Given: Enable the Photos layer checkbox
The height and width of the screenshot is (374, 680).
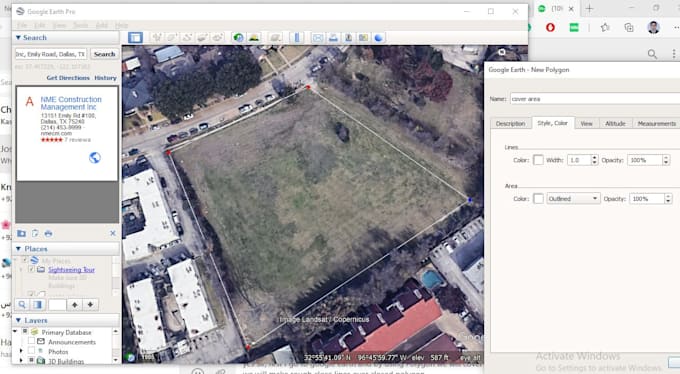Looking at the screenshot, I should (31, 351).
